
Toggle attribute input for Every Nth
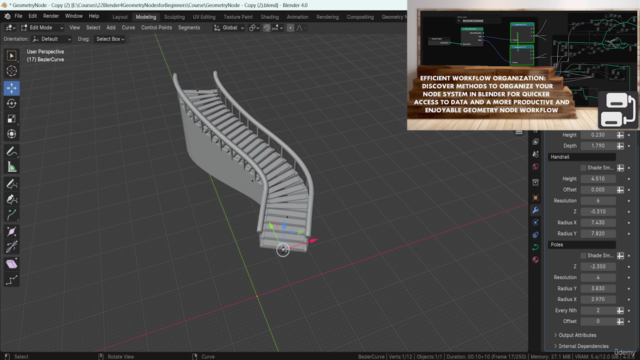point(620,311)
